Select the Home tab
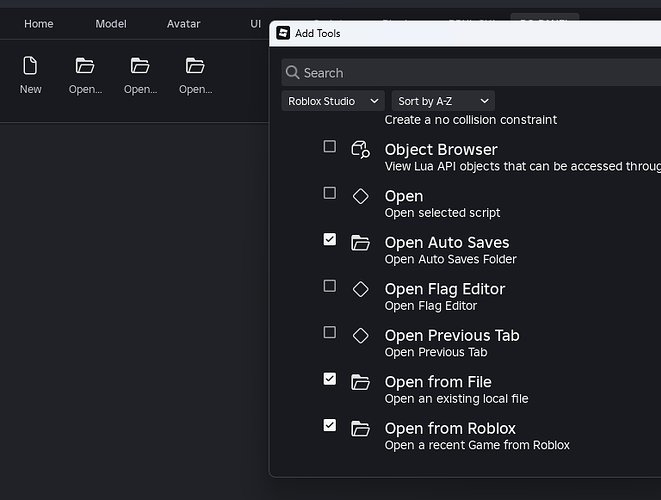 pos(39,24)
